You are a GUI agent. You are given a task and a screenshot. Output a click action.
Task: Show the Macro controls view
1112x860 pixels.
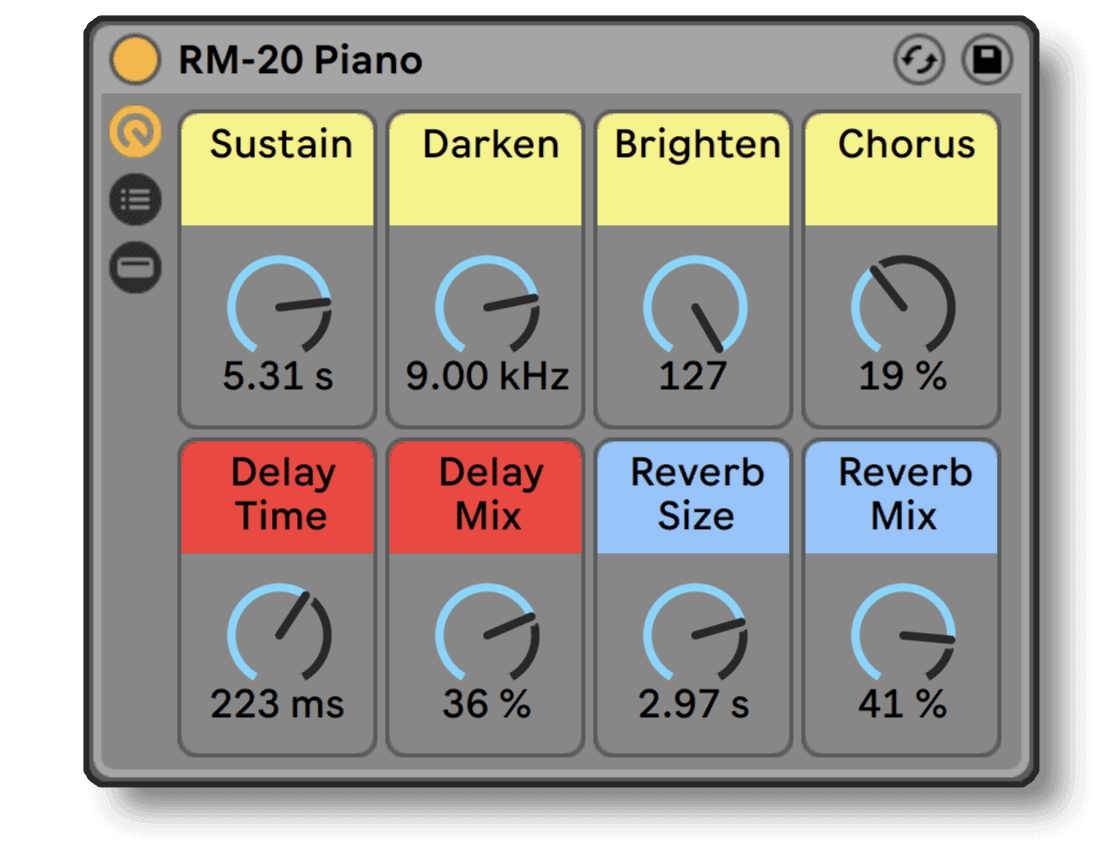click(x=135, y=133)
